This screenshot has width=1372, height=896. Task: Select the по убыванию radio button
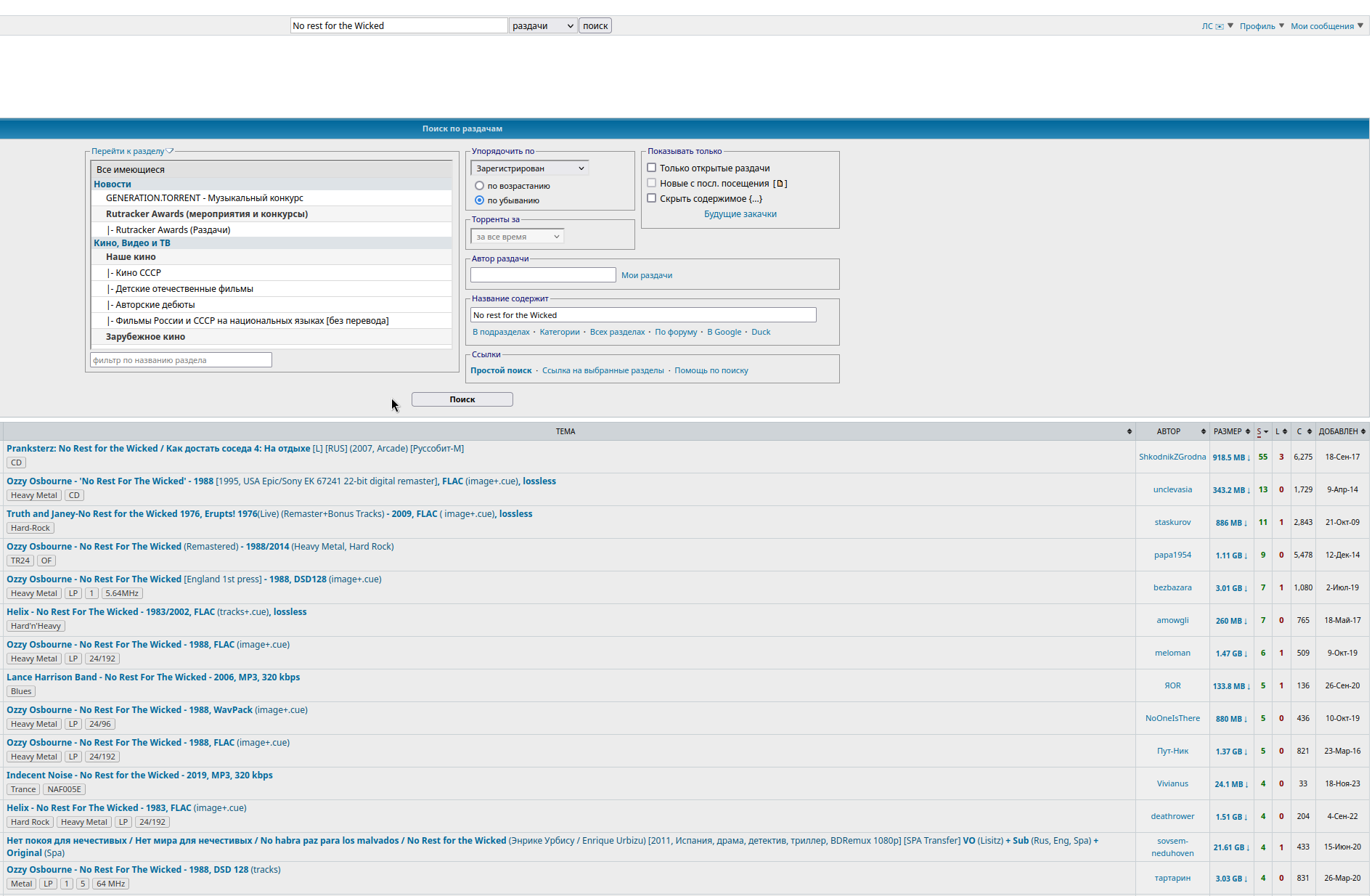point(479,200)
